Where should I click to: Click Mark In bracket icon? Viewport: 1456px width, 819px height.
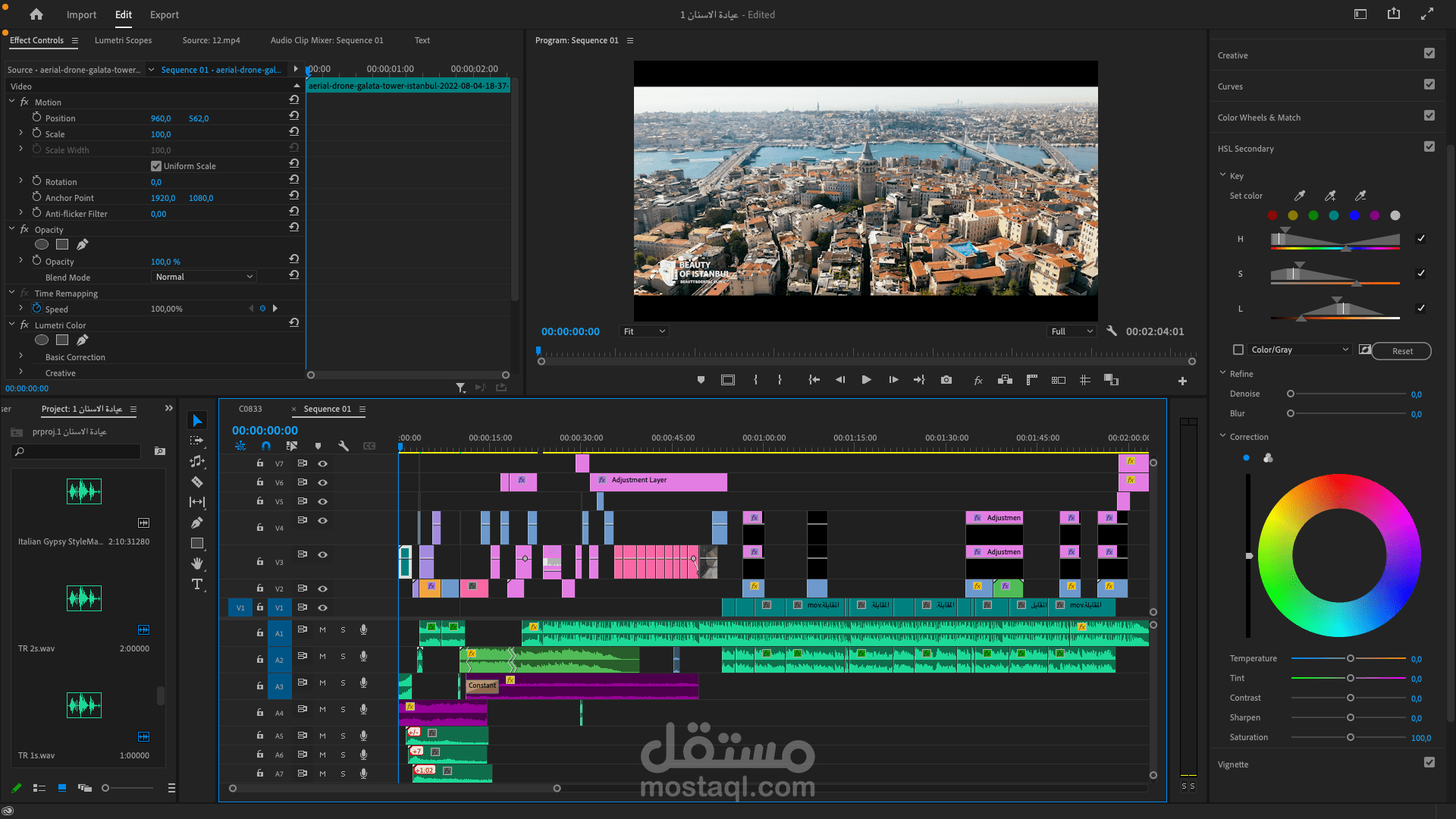point(755,380)
